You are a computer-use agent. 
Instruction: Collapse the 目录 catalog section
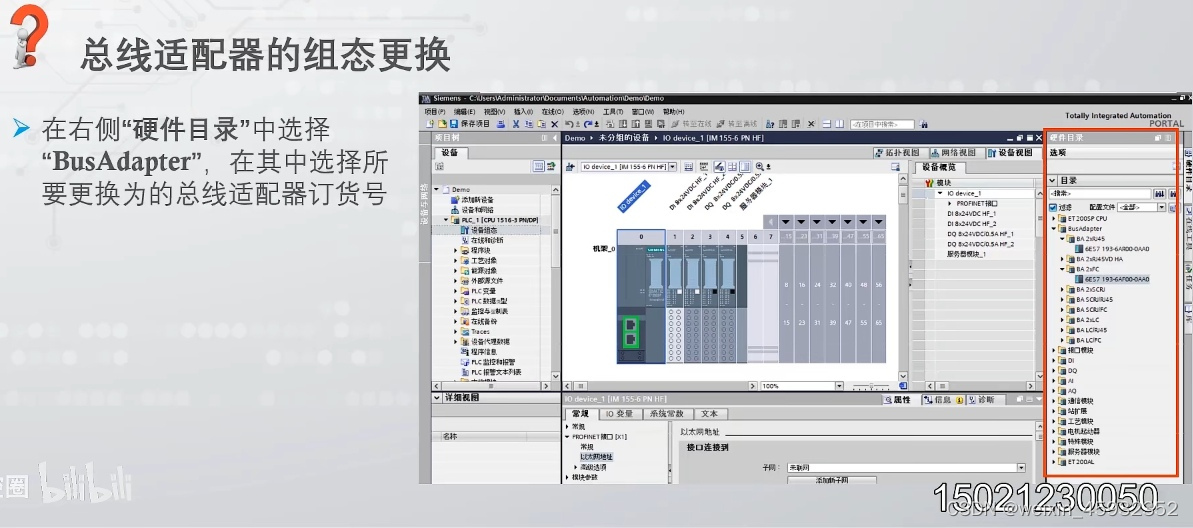coord(1052,181)
